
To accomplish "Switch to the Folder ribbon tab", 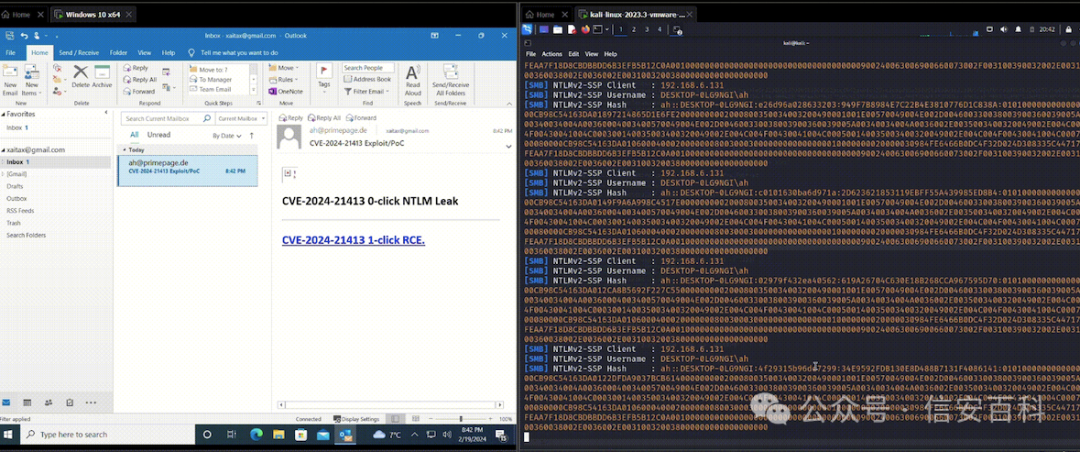I will pyautogui.click(x=118, y=52).
